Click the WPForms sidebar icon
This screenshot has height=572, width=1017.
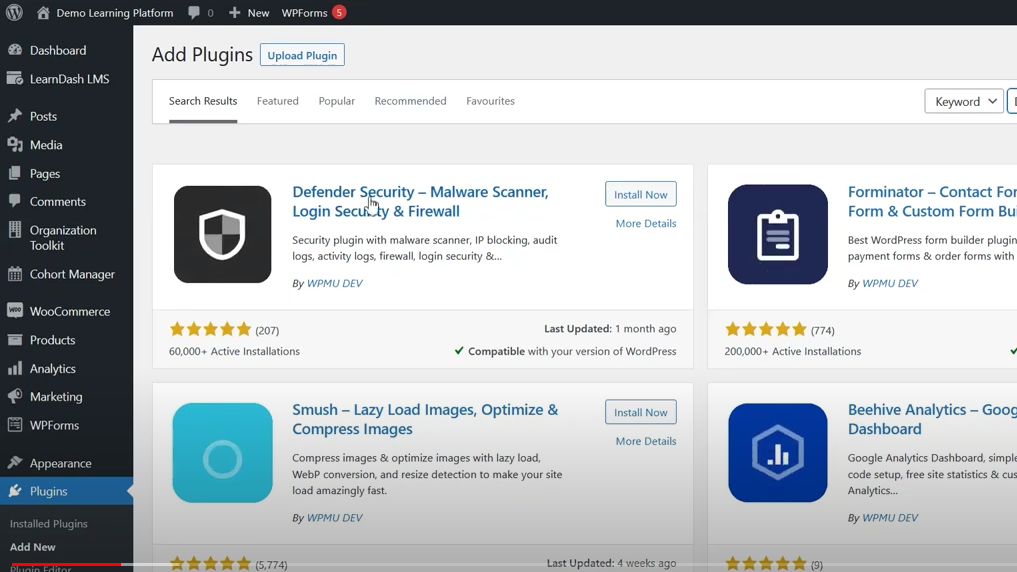pos(15,425)
